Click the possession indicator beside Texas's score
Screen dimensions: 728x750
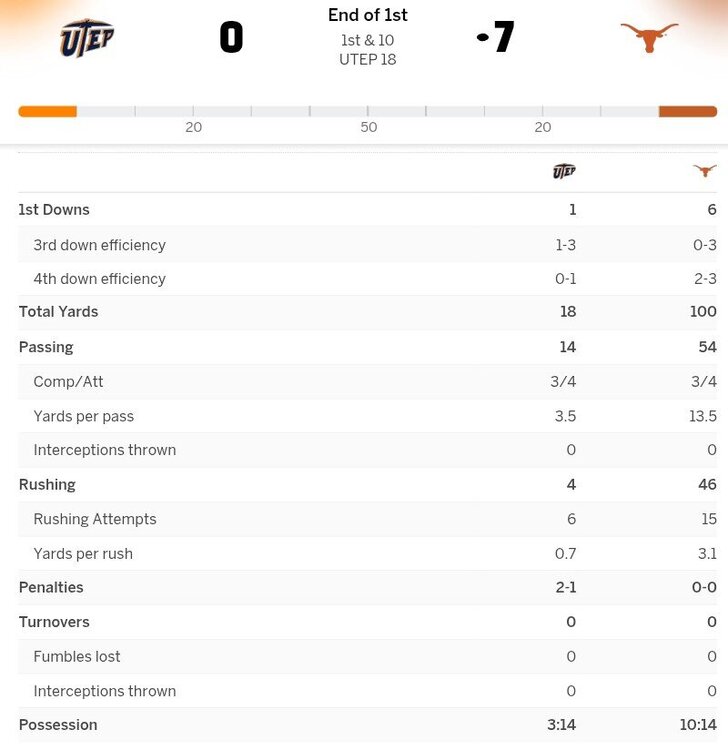(483, 38)
